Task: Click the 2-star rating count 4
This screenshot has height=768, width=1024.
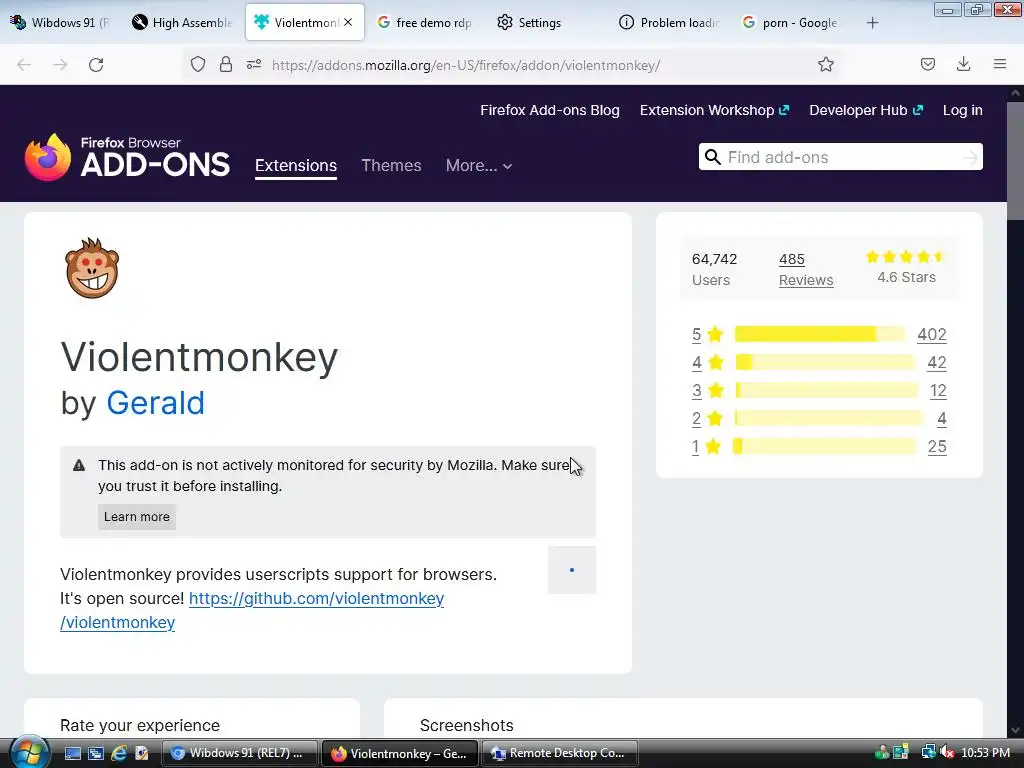Action: pyautogui.click(x=942, y=419)
